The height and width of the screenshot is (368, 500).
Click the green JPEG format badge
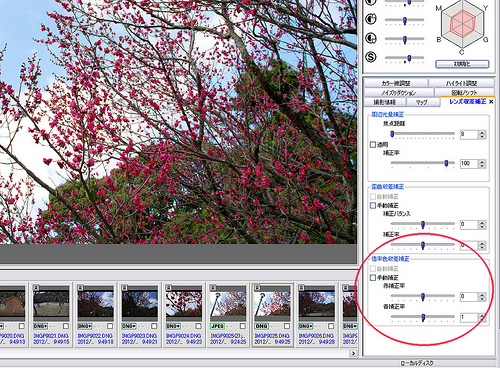tap(217, 326)
